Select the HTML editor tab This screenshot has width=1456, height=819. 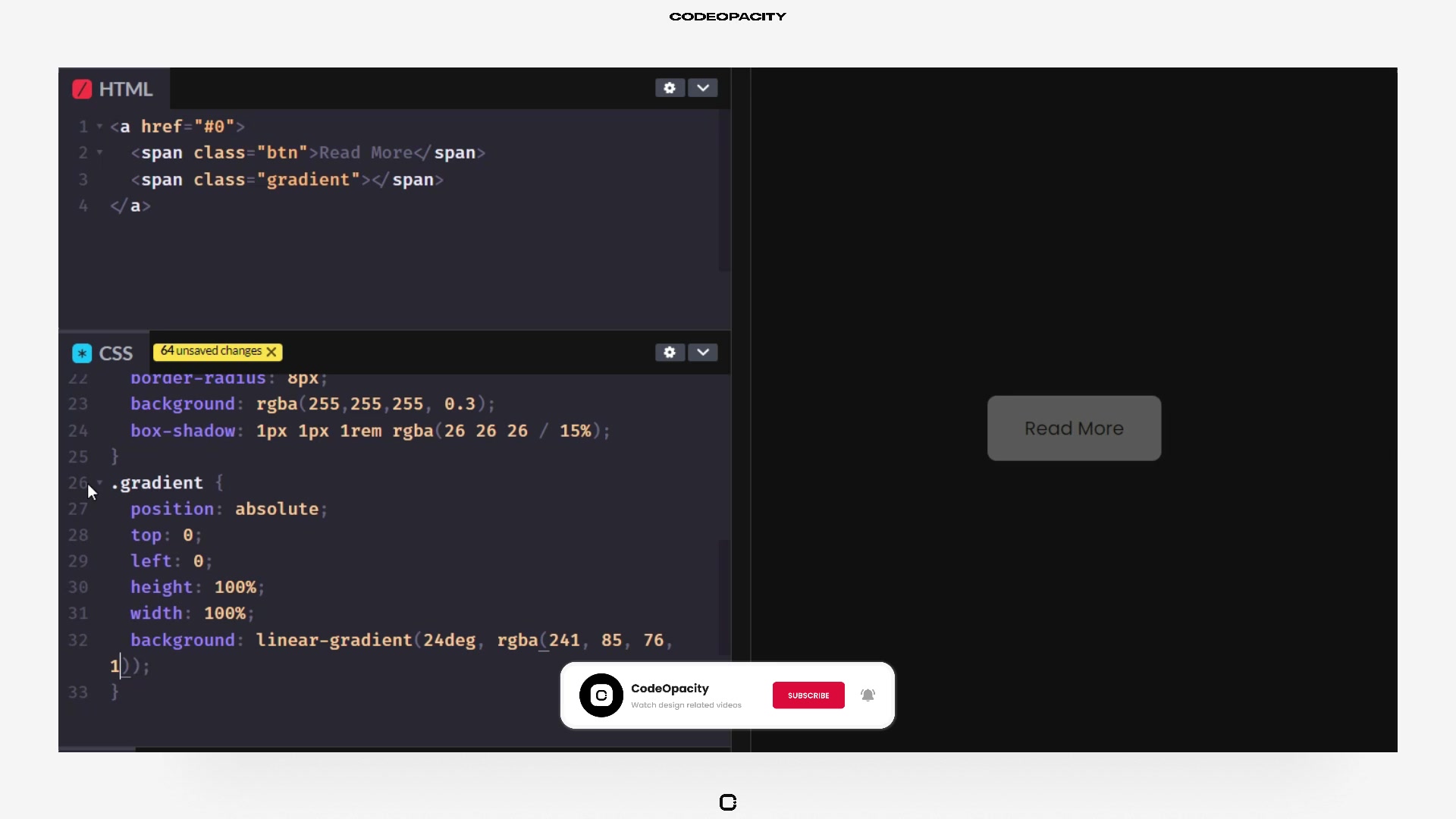(114, 89)
